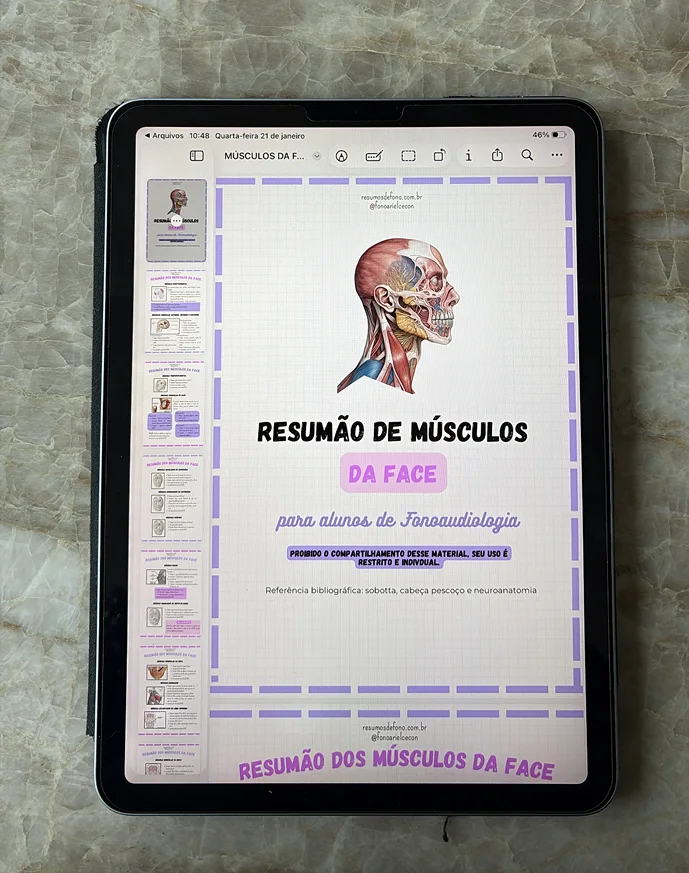Open the form fill signature tool
Screen dimensions: 689x873
[x=373, y=156]
